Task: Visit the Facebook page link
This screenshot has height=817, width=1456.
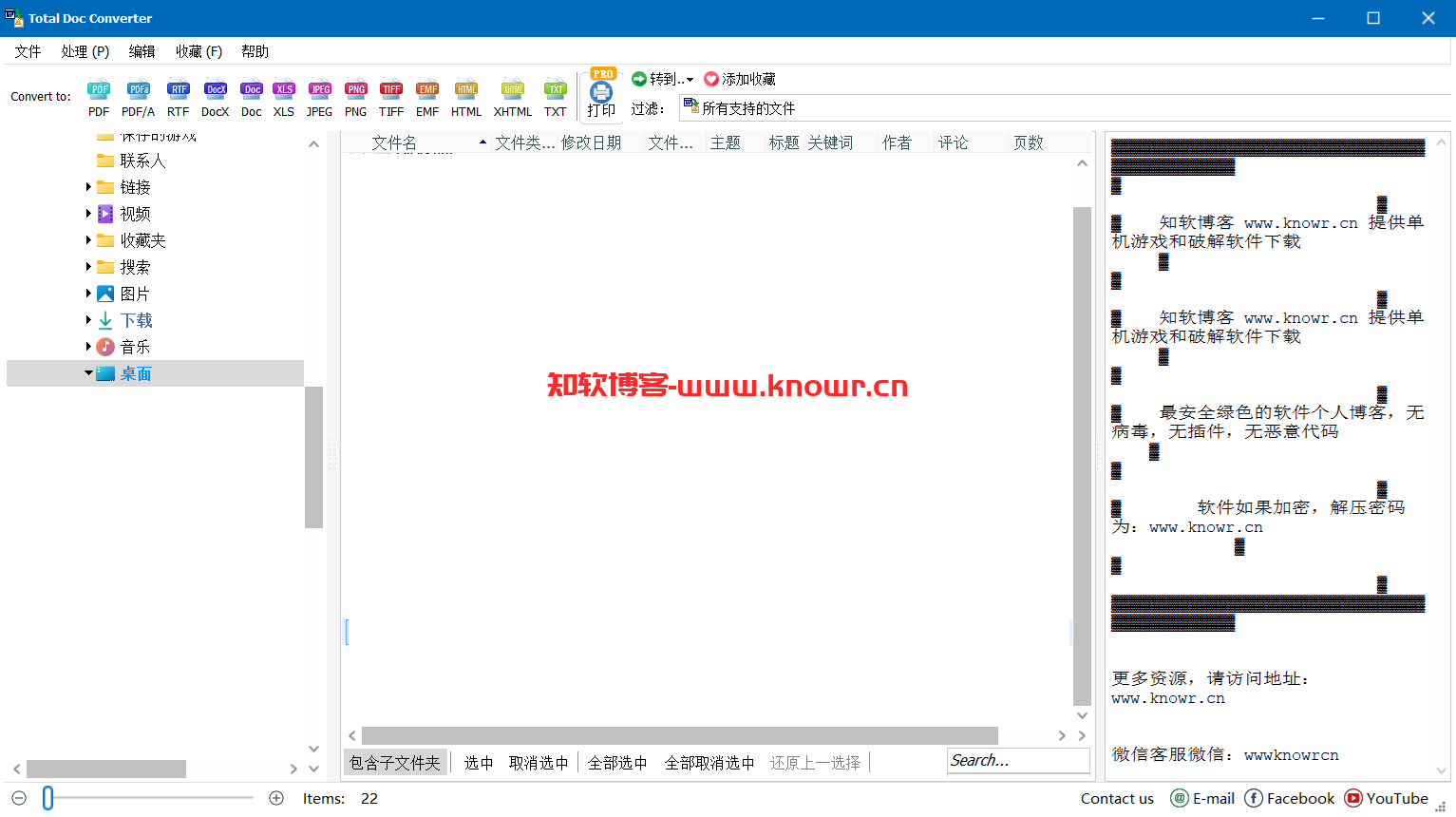Action: (x=1290, y=798)
